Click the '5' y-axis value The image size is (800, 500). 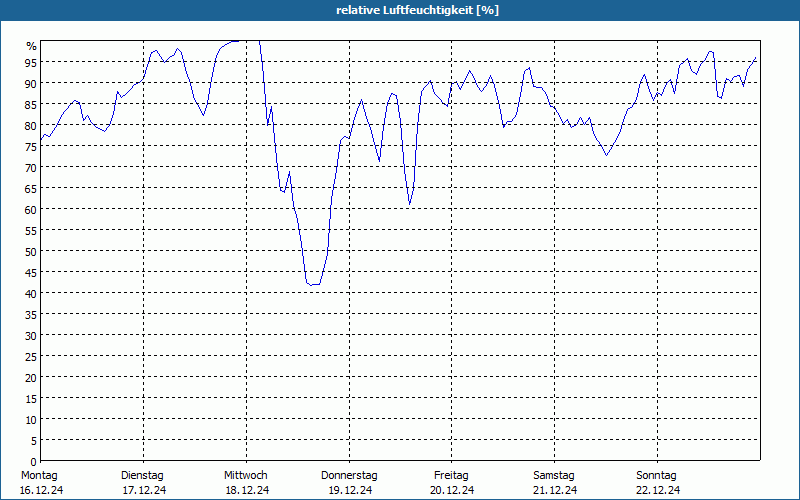pos(34,441)
